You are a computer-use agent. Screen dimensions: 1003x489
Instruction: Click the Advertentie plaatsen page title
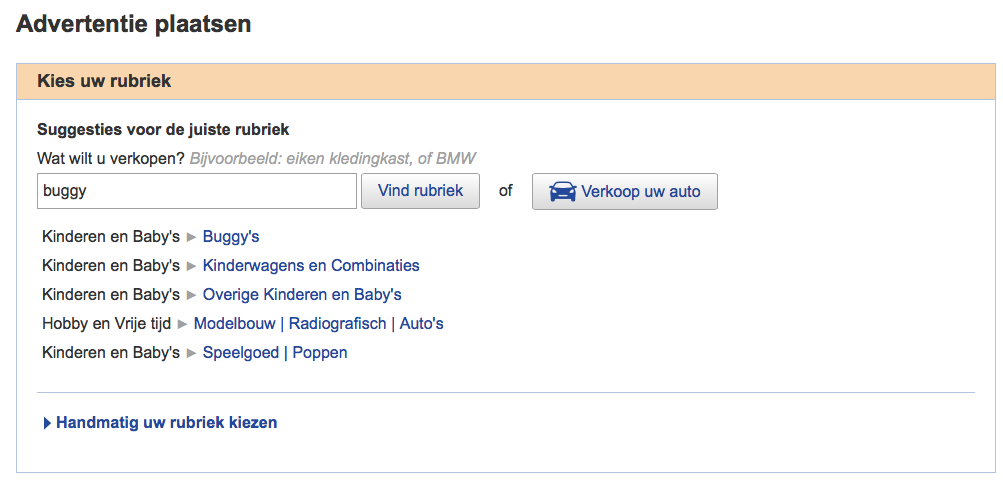[134, 24]
